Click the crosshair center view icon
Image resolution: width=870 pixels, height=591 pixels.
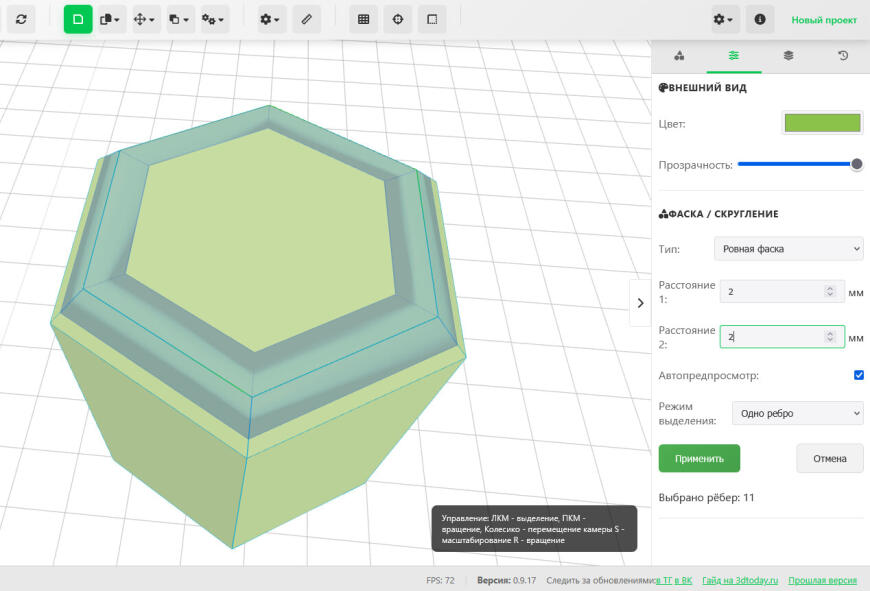point(397,19)
